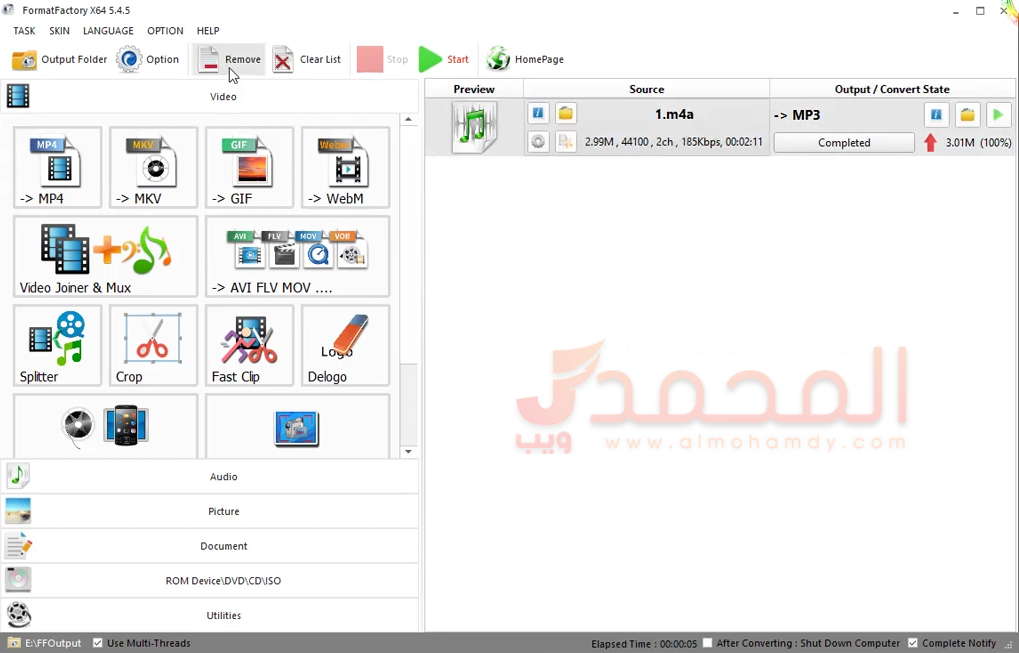This screenshot has width=1019, height=653.
Task: Open the TASK menu
Action: [24, 31]
